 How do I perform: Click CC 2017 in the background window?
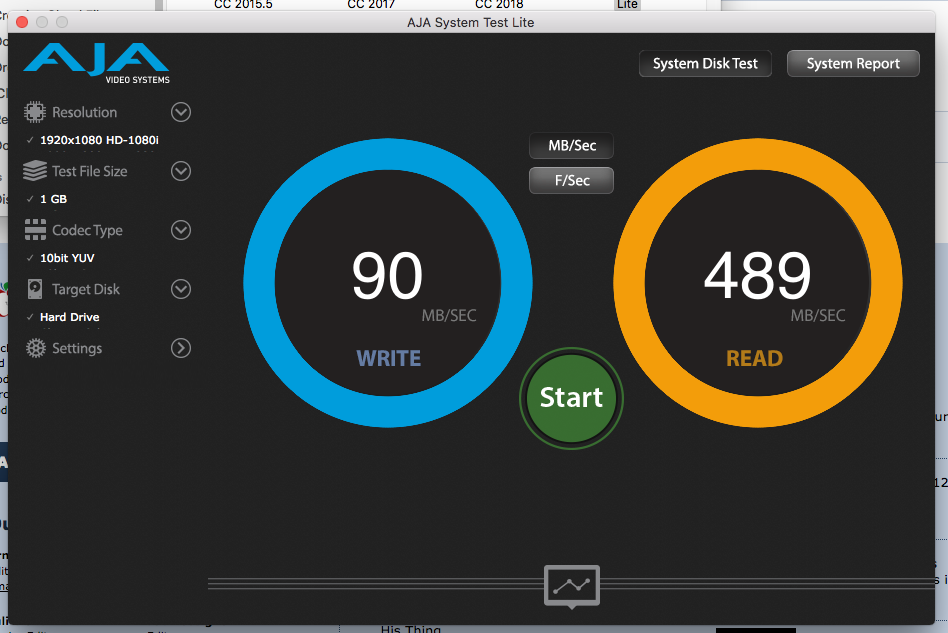tap(371, 4)
